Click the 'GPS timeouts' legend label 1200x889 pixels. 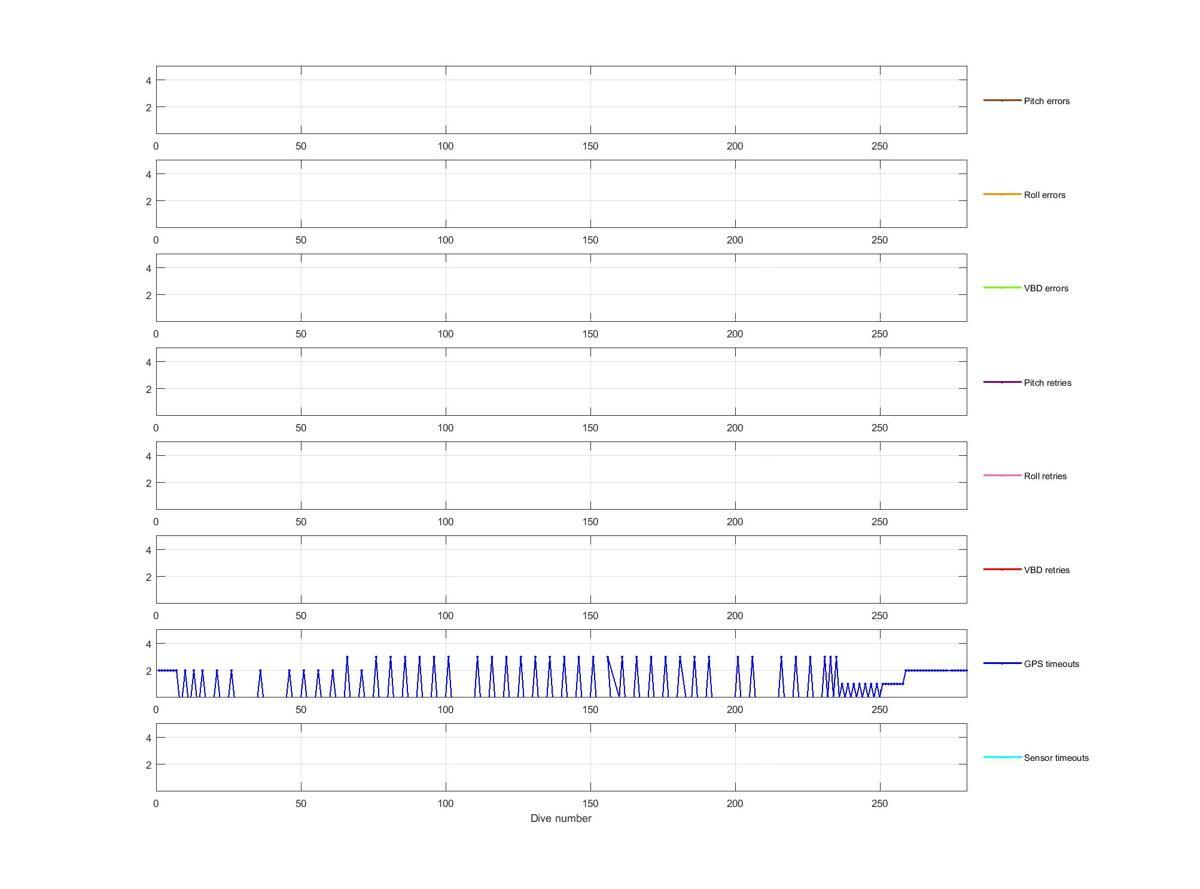[1051, 664]
